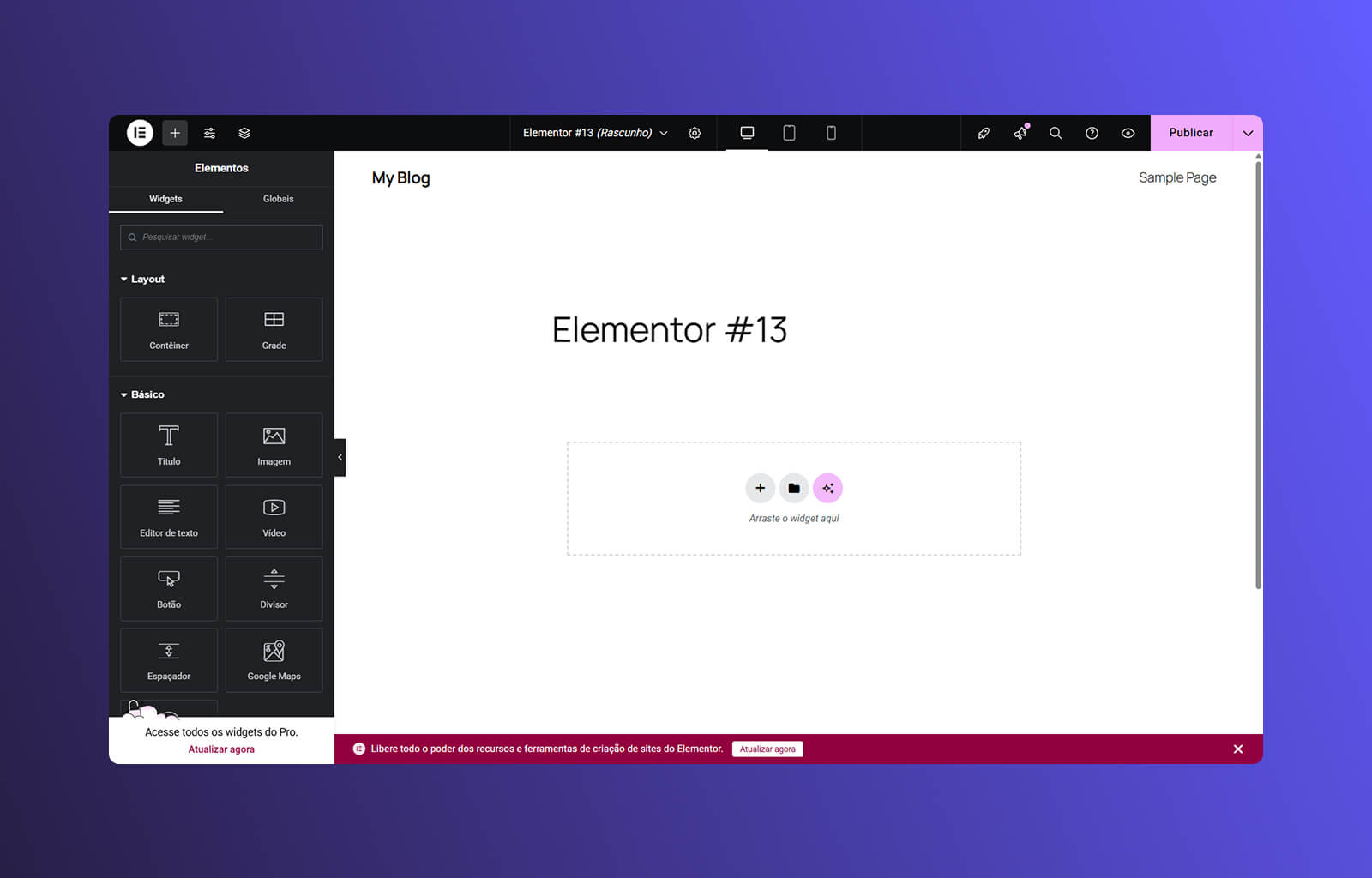Click the add element plus button
This screenshot has width=1372, height=878.
175,133
